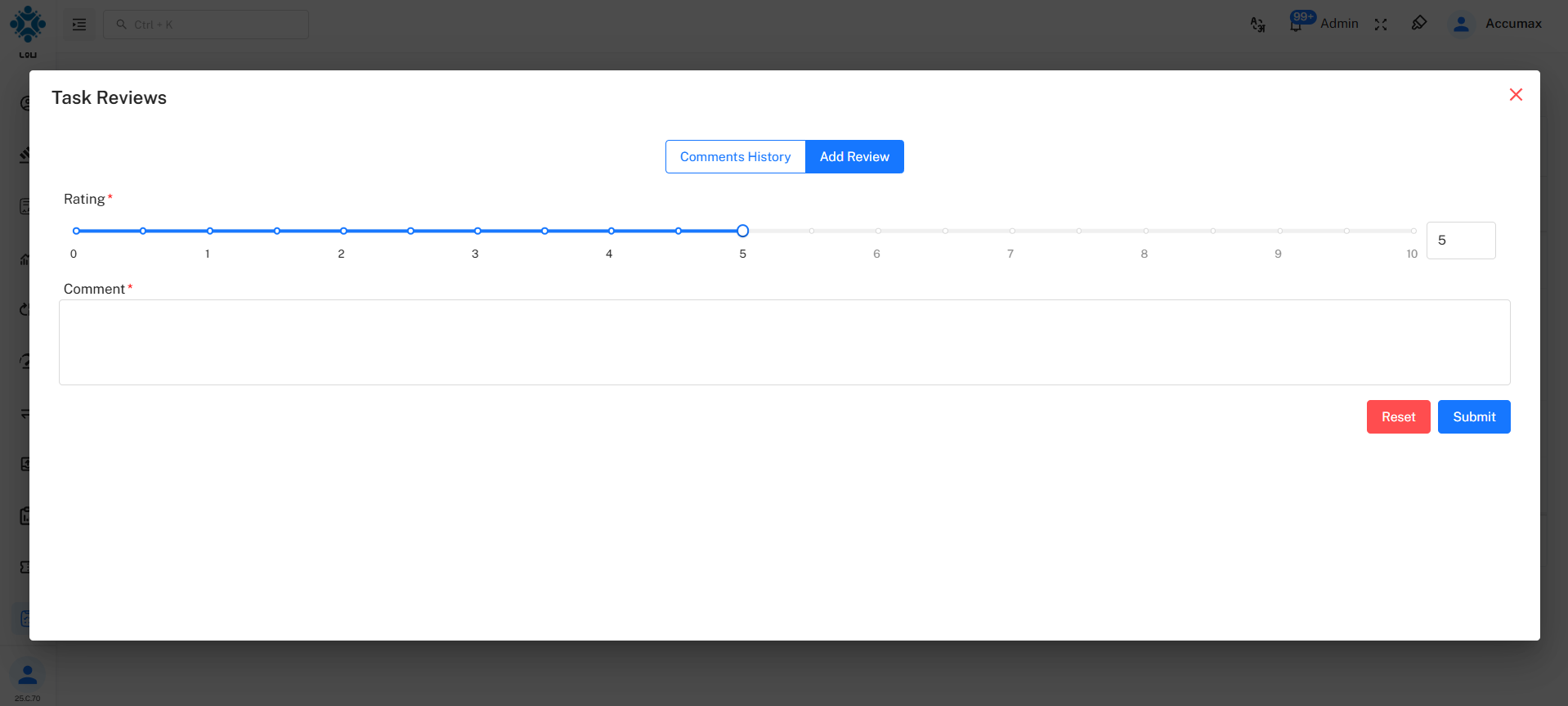This screenshot has height=706, width=1568.
Task: Click inside the Comment text area
Action: pyautogui.click(x=784, y=342)
